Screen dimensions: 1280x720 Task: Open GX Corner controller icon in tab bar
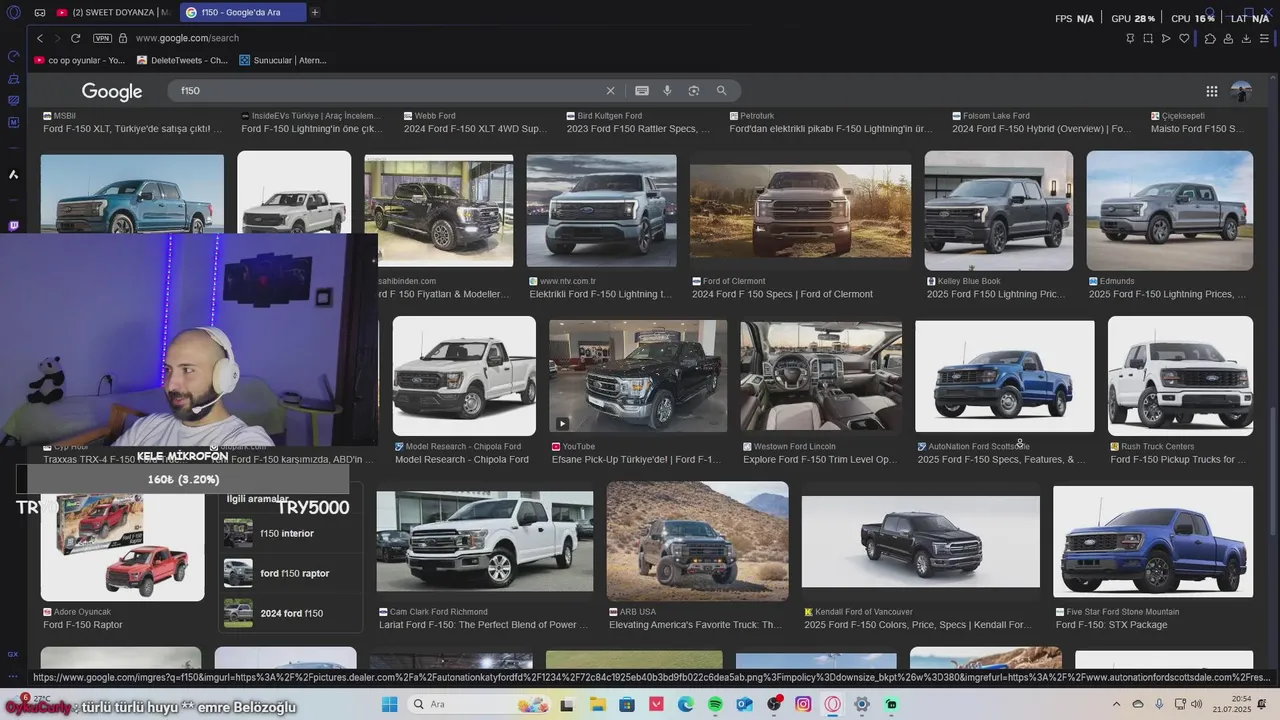coord(40,13)
